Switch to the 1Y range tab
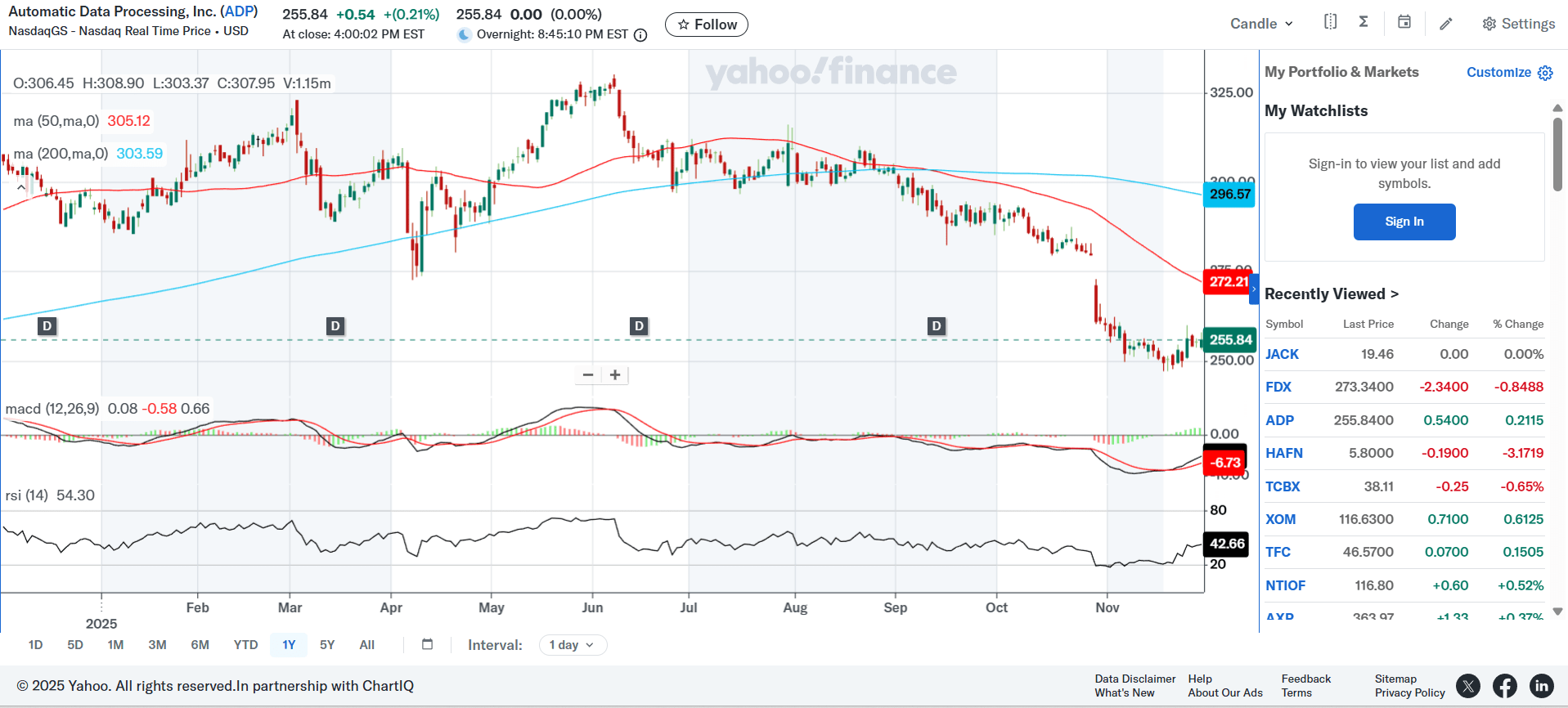This screenshot has width=1568, height=708. click(288, 645)
